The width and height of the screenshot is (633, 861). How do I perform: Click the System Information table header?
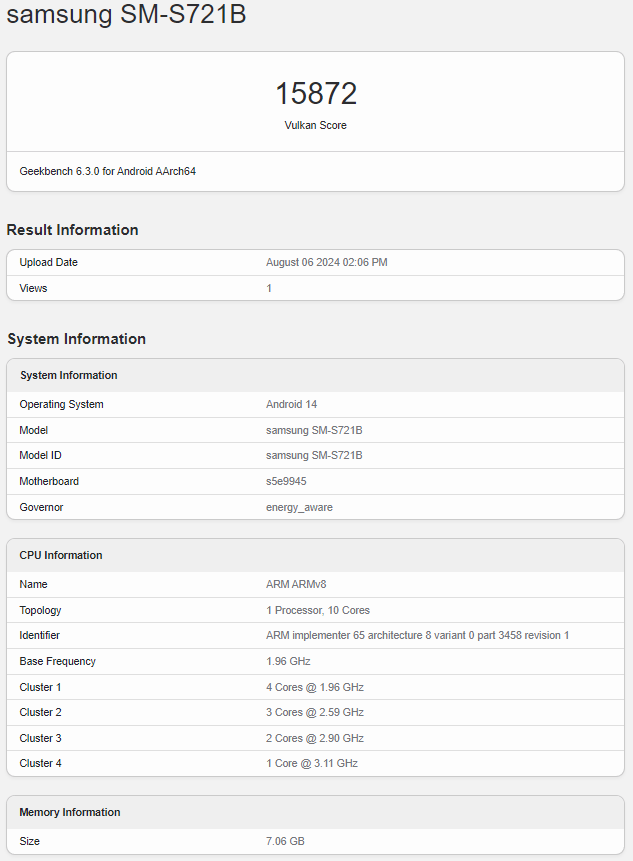point(68,376)
